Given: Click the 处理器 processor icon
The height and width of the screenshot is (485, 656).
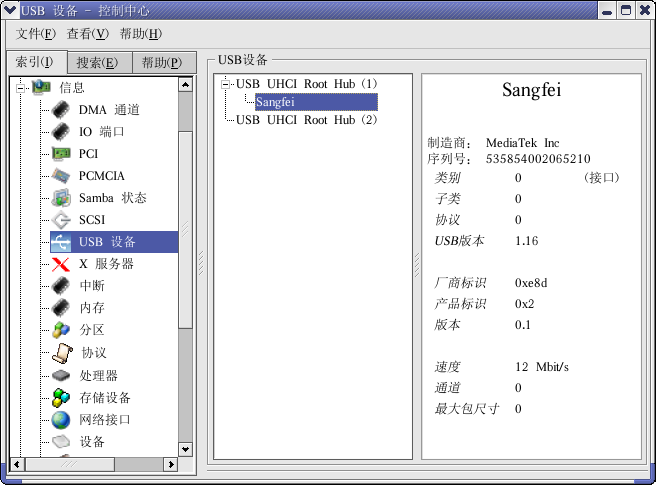Looking at the screenshot, I should pyautogui.click(x=61, y=375).
